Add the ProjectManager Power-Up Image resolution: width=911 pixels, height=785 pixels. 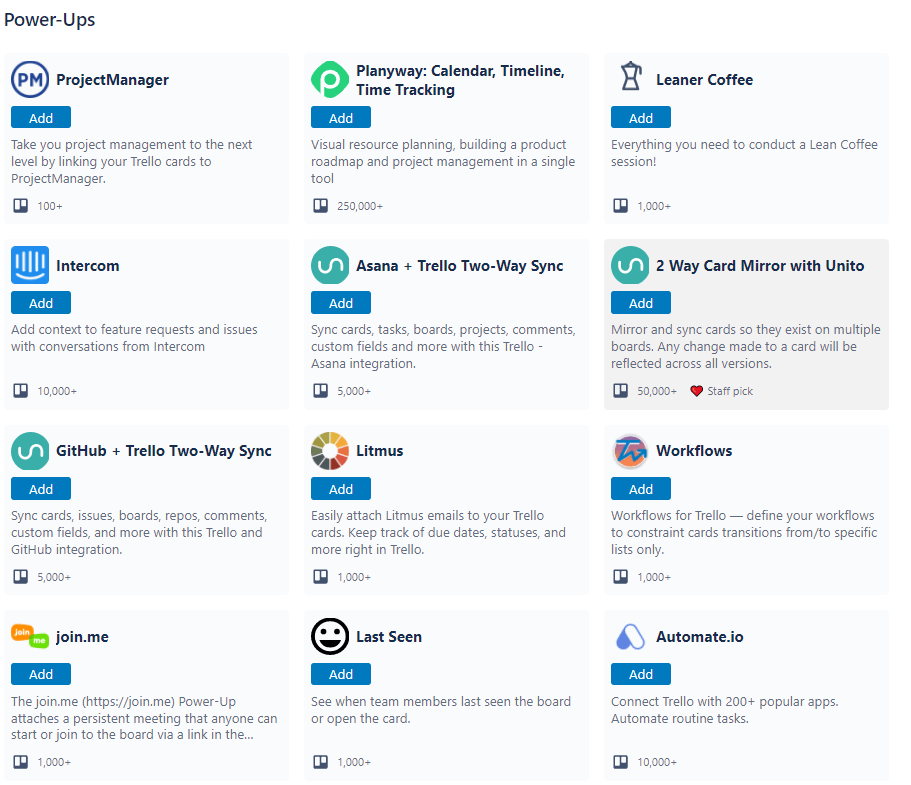(41, 117)
